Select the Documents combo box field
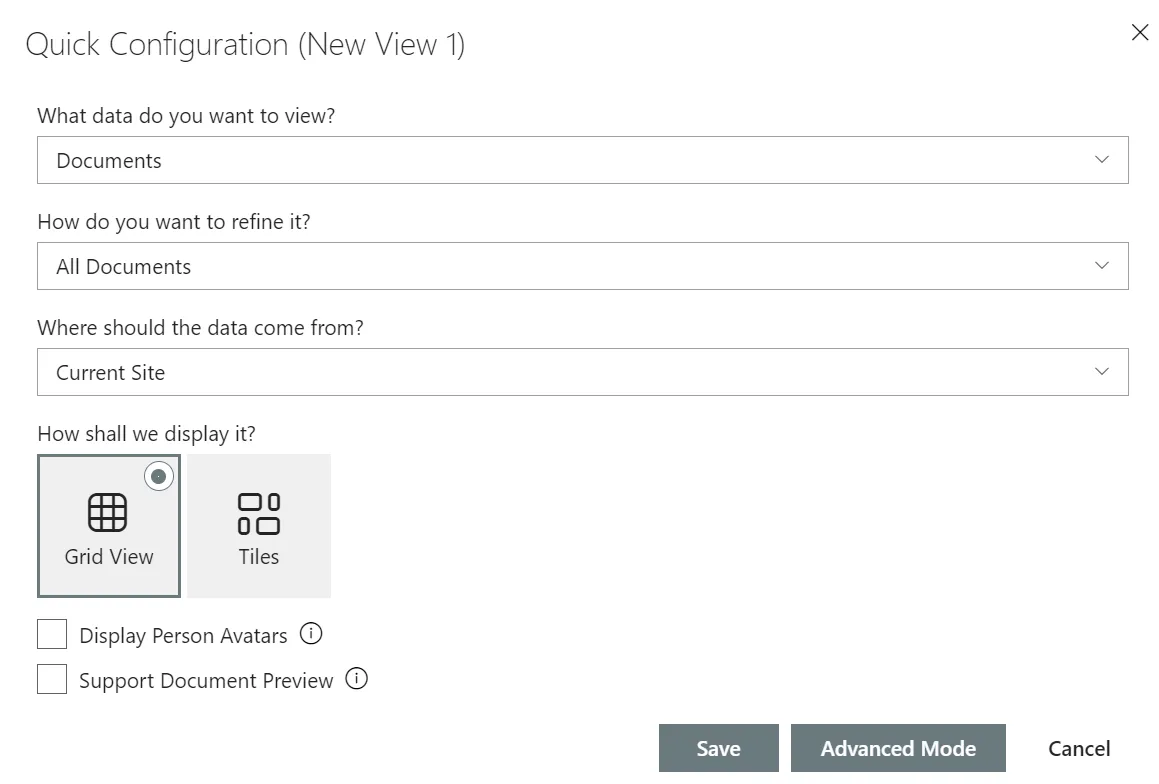1159x784 pixels. coord(400,160)
